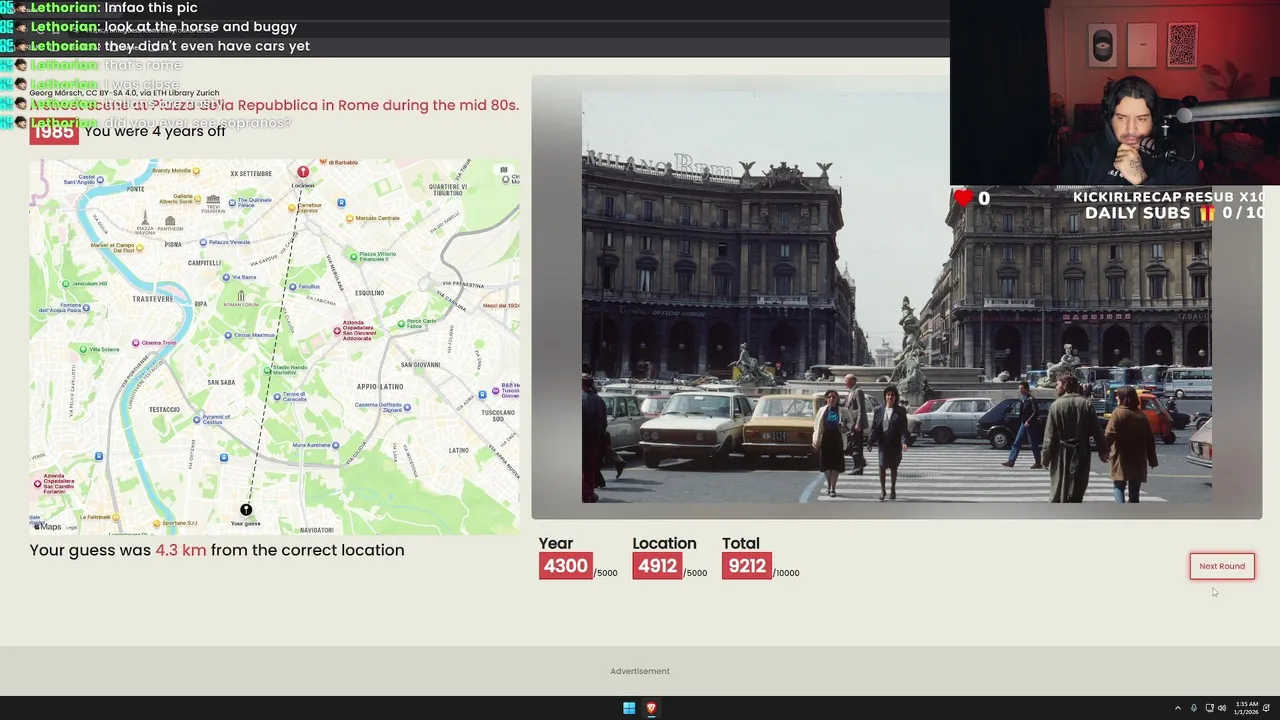Open the notification center icon
Viewport: 1280px width, 720px height.
1266,708
